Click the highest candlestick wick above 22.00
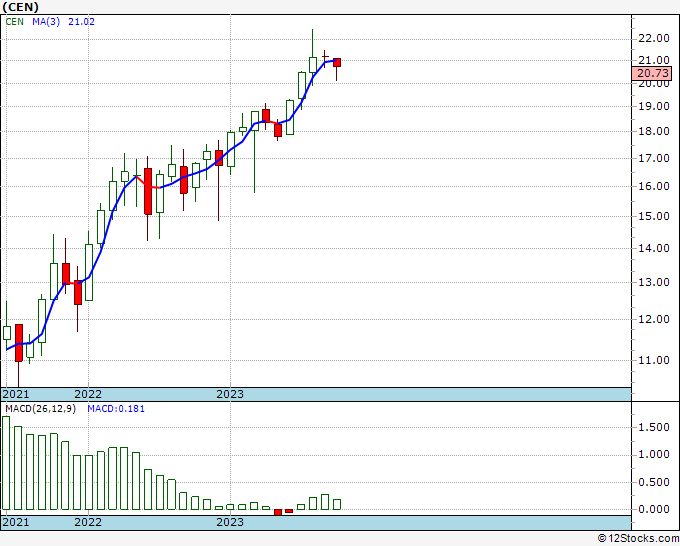The image size is (680, 546). (313, 43)
